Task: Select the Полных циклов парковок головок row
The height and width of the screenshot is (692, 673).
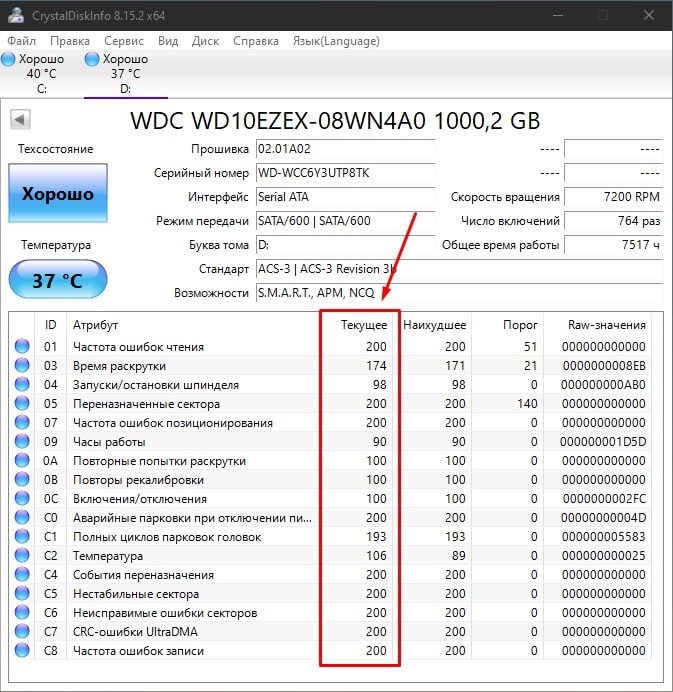Action: point(331,536)
